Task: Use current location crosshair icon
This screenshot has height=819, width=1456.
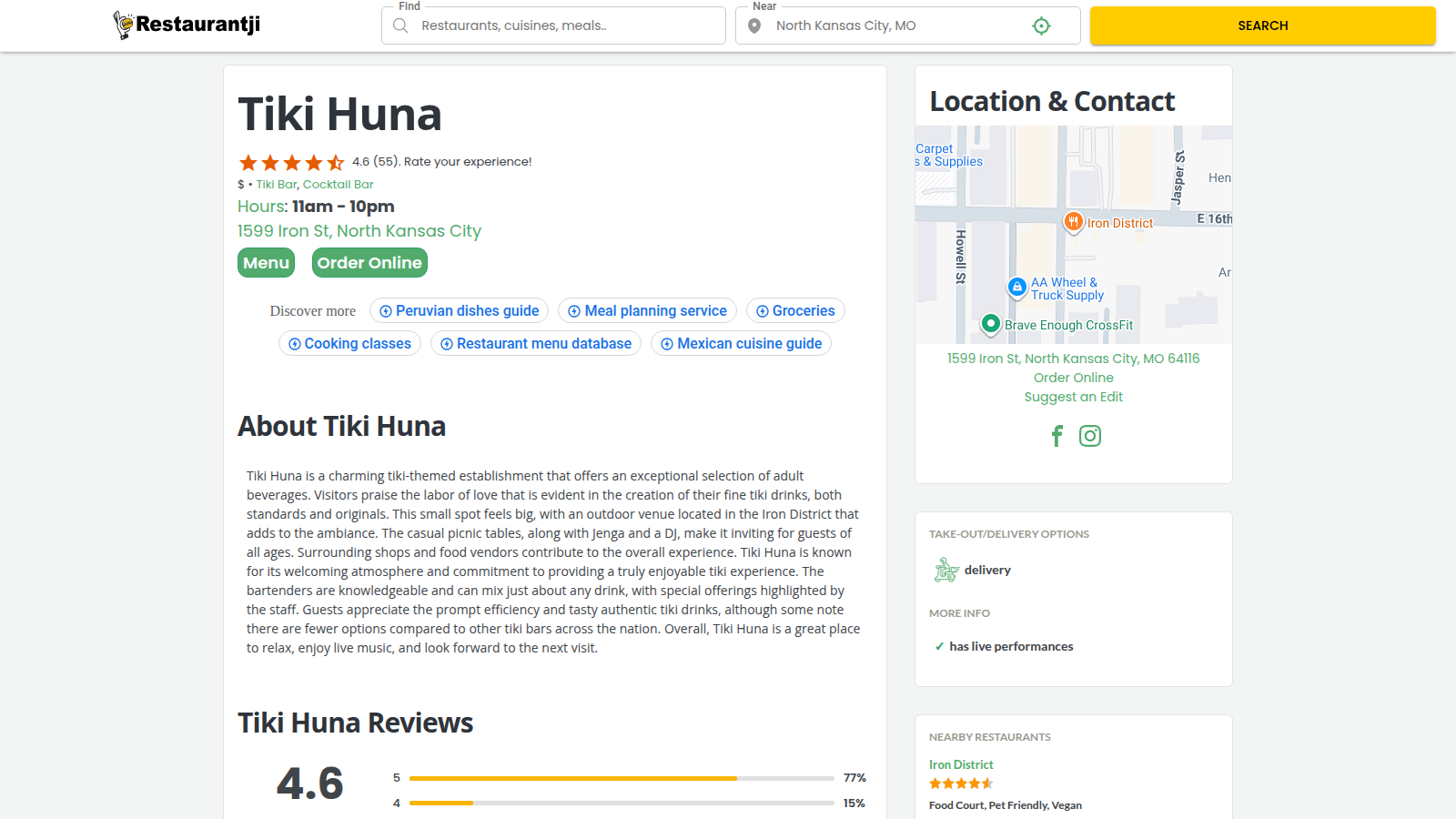Action: click(1041, 26)
